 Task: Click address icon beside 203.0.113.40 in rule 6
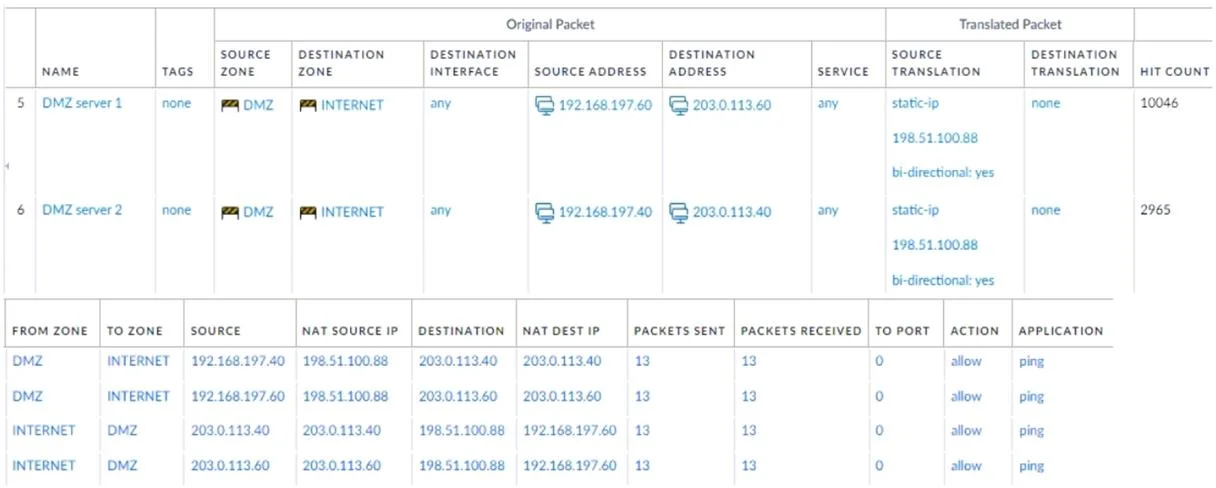tap(678, 212)
